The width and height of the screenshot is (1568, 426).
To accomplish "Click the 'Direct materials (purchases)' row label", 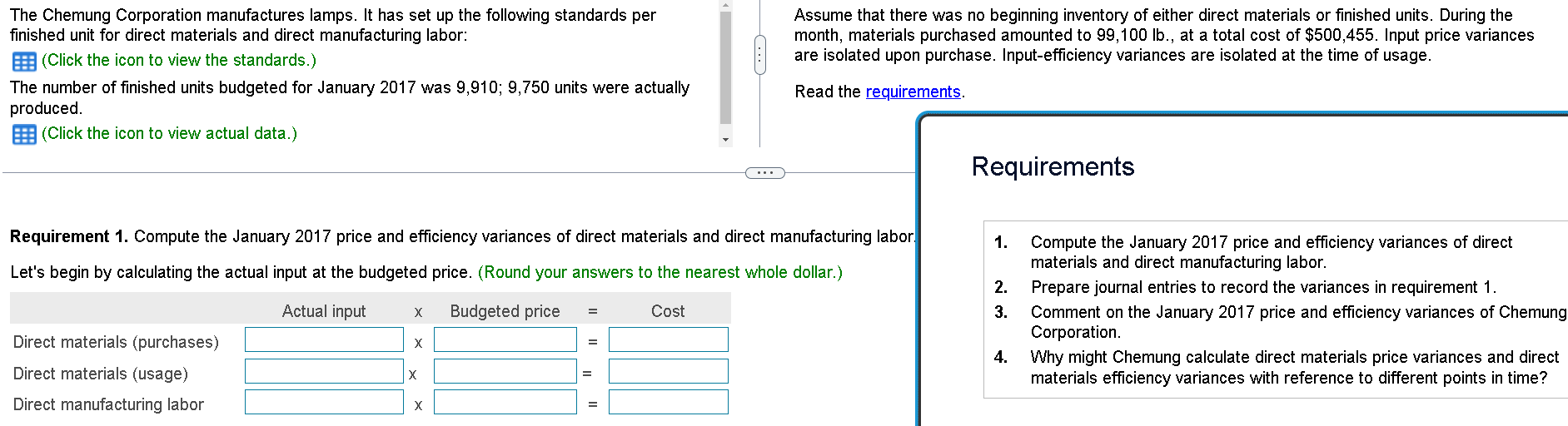I will click(x=116, y=342).
